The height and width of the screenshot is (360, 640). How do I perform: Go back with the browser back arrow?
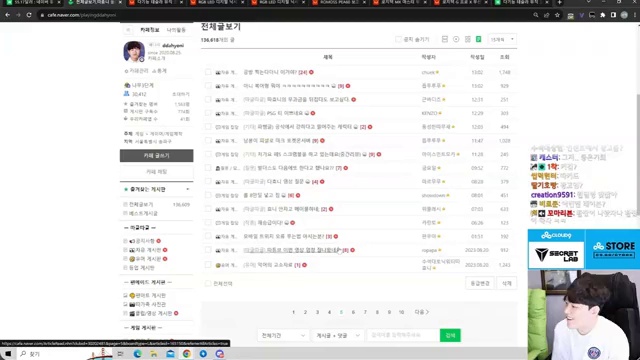pyautogui.click(x=7, y=15)
